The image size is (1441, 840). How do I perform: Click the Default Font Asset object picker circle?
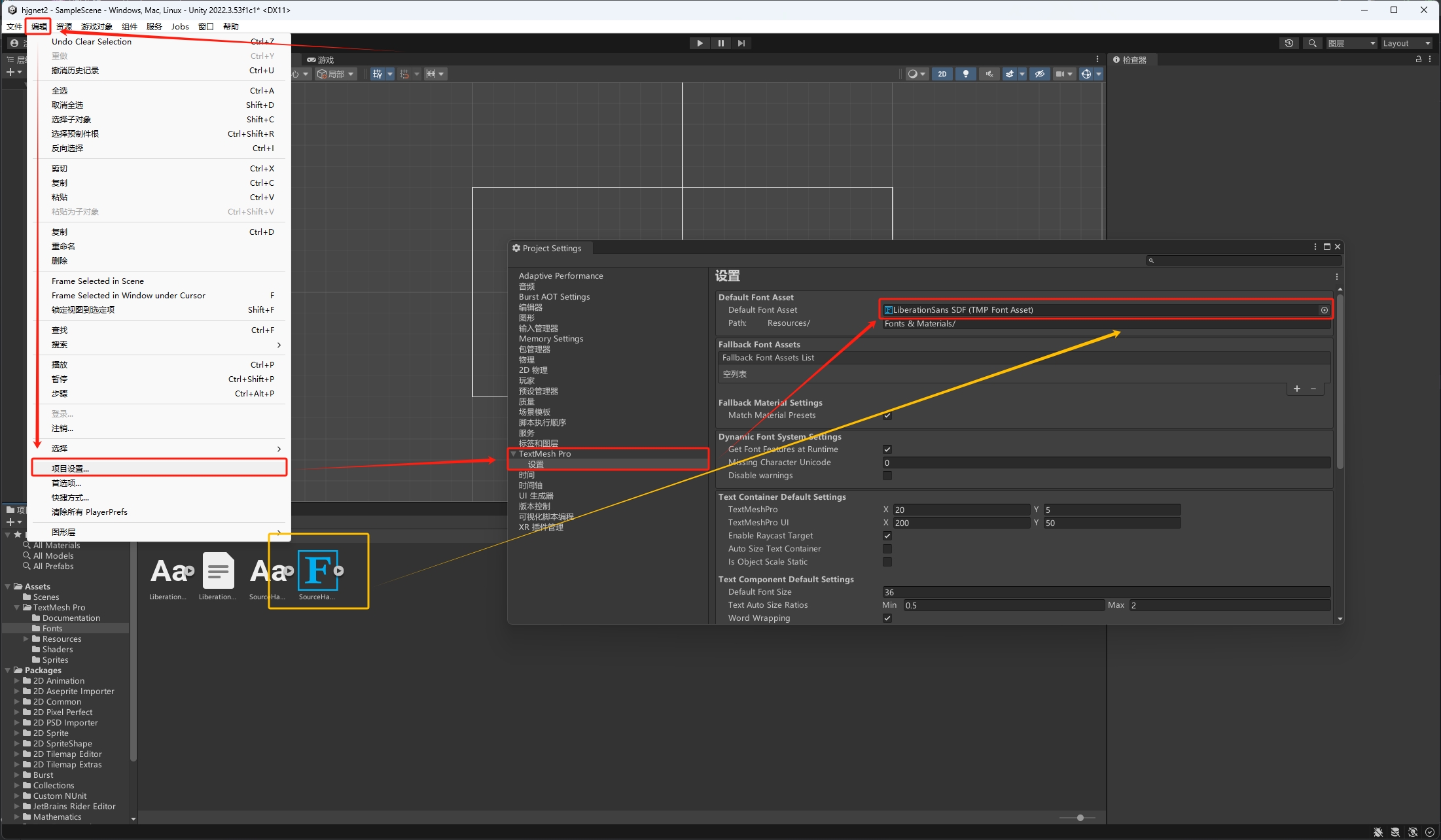(1324, 310)
